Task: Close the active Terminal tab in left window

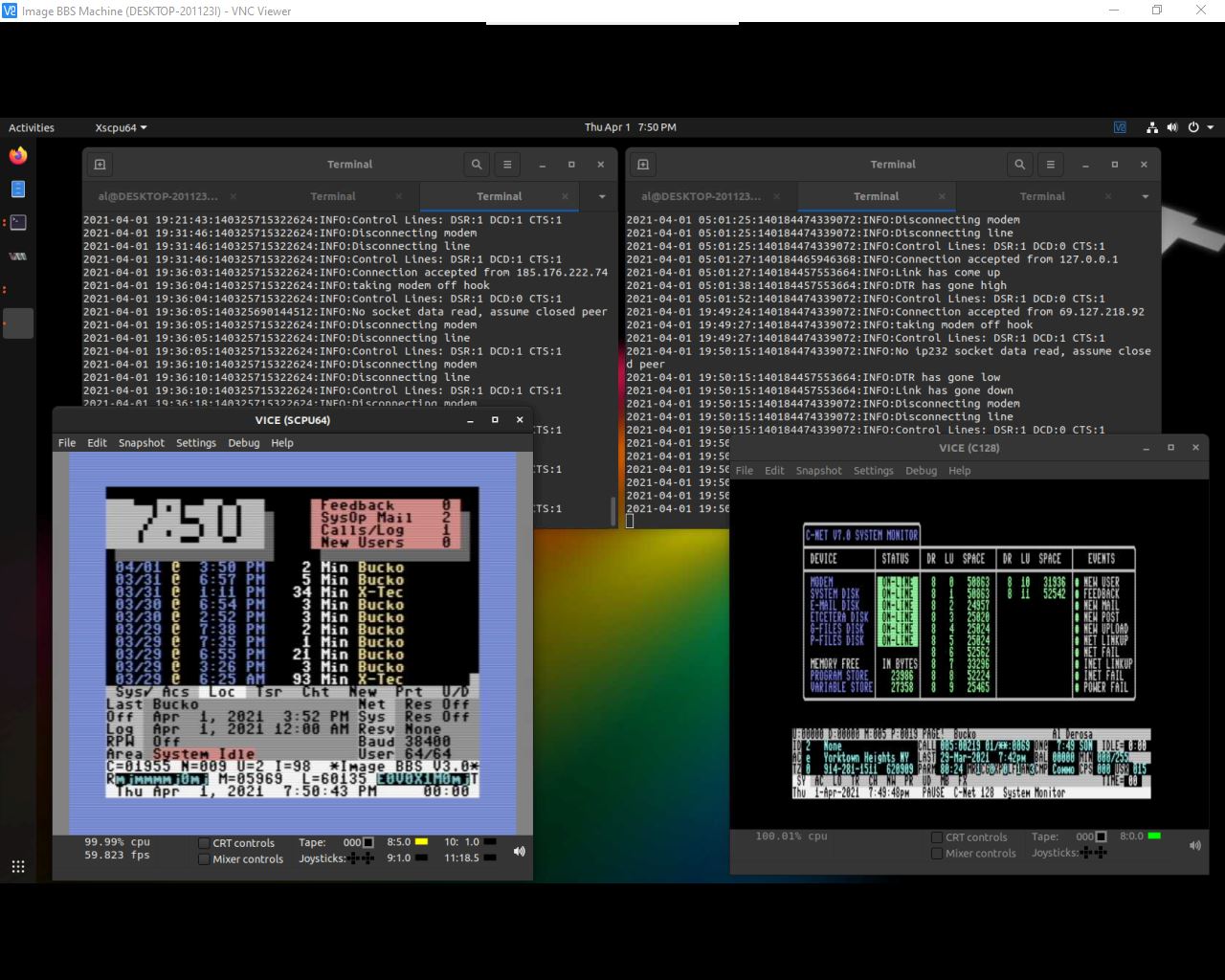Action: 565,196
